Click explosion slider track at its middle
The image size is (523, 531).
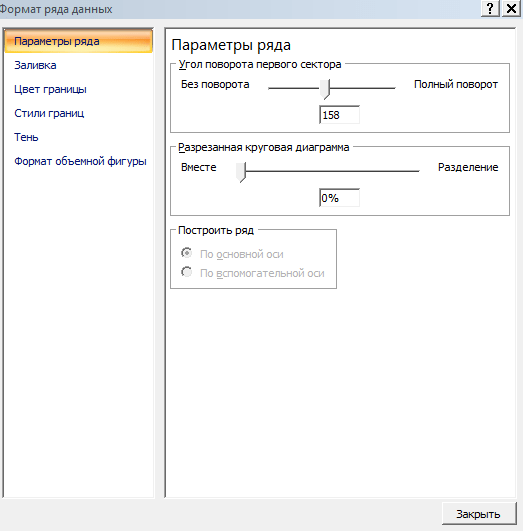coord(328,171)
